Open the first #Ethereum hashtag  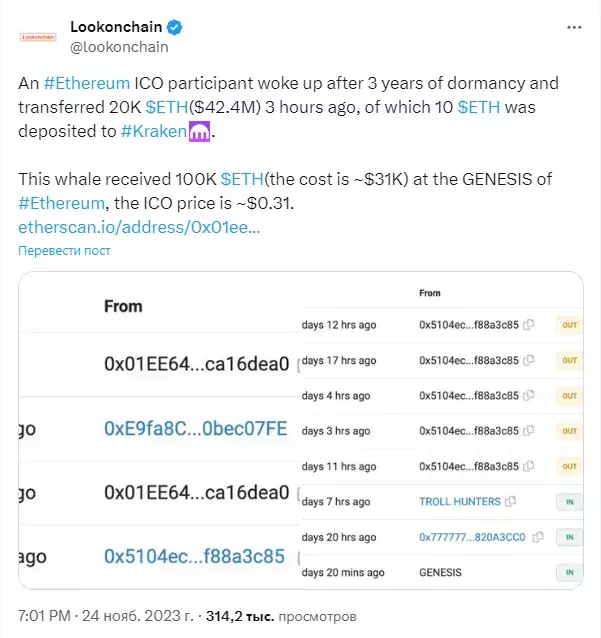(87, 83)
